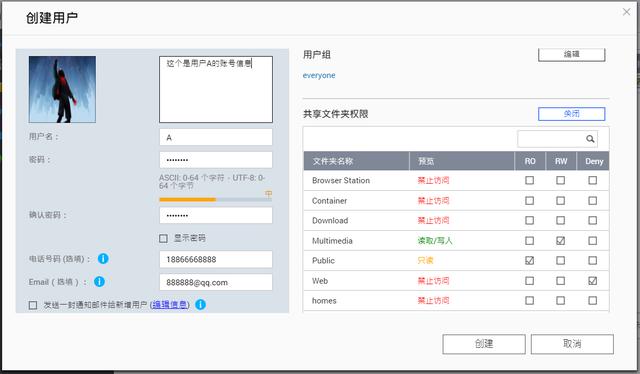Check RW permission for Download folder
Image resolution: width=640 pixels, height=374 pixels.
[x=560, y=220]
